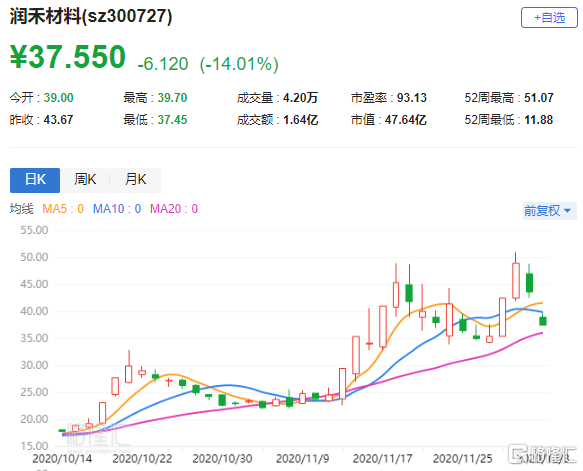Click the stock title 润禾材料(sz300727)
Image resolution: width=583 pixels, height=471 pixels.
[x=91, y=16]
